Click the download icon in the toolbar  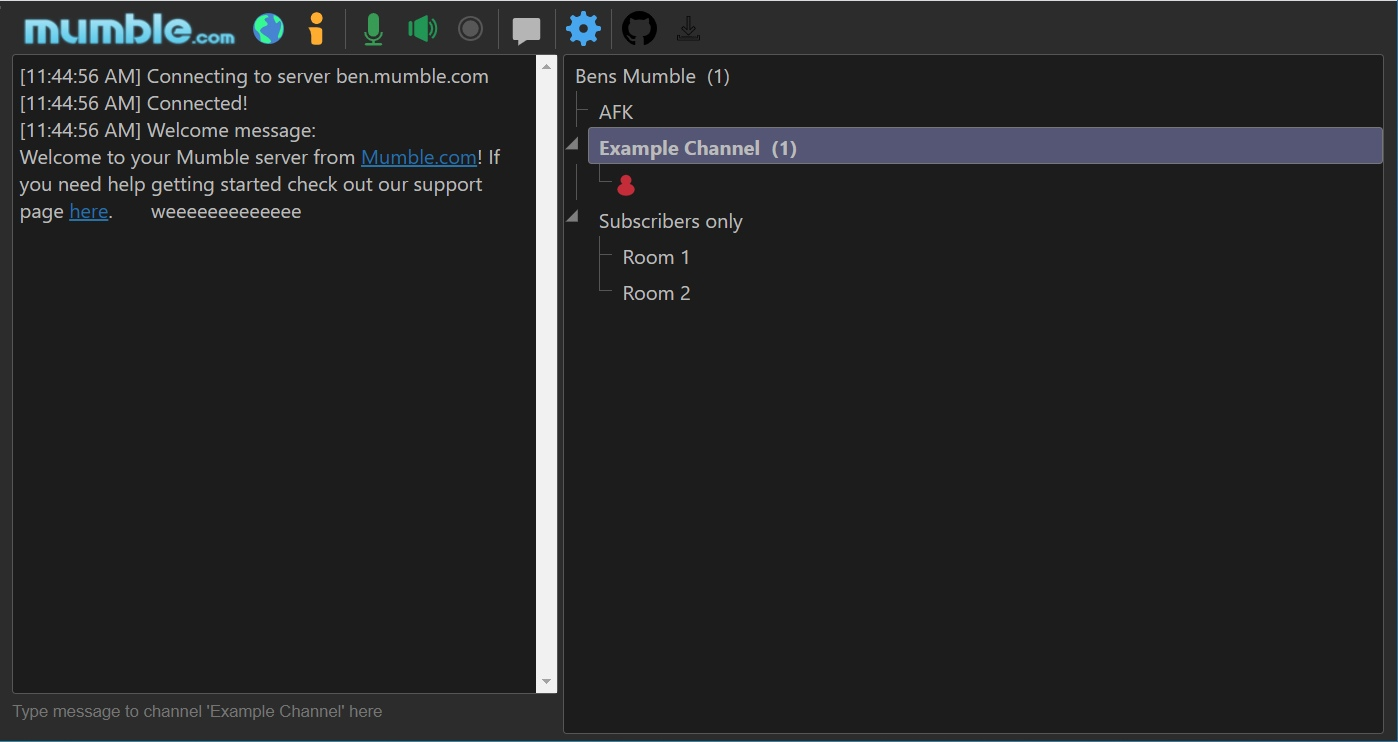(687, 28)
